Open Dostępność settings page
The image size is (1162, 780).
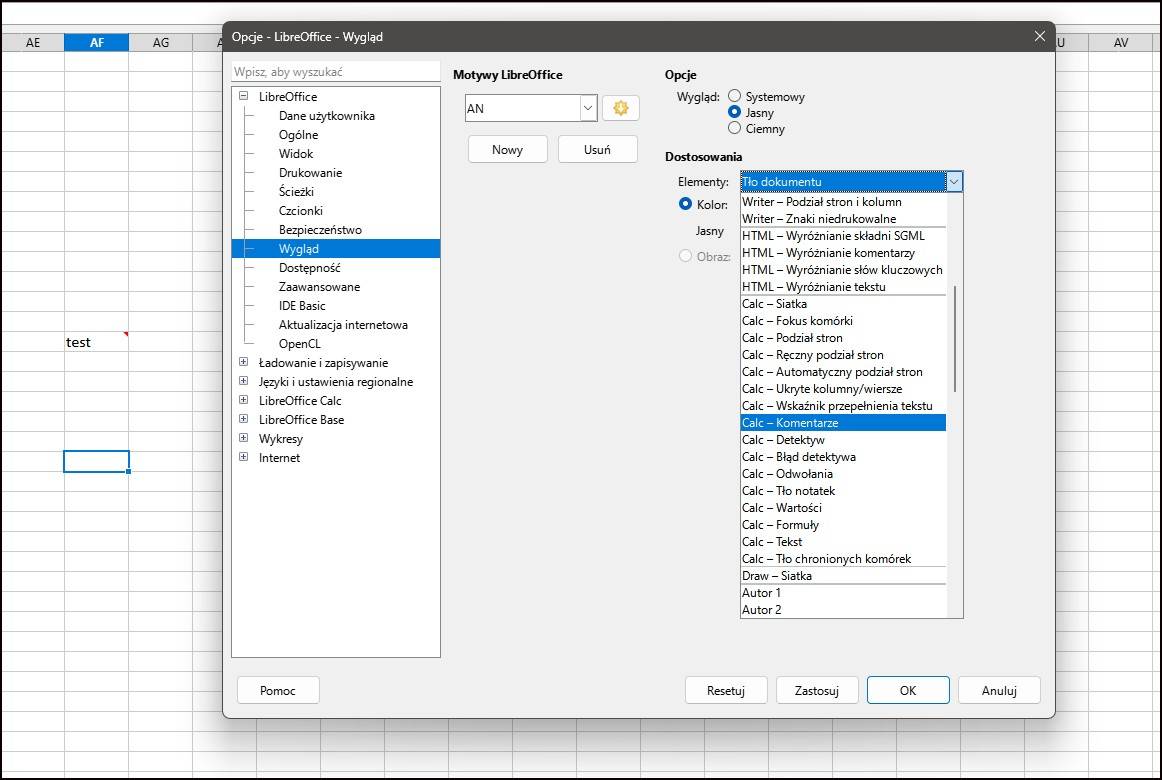tap(310, 268)
